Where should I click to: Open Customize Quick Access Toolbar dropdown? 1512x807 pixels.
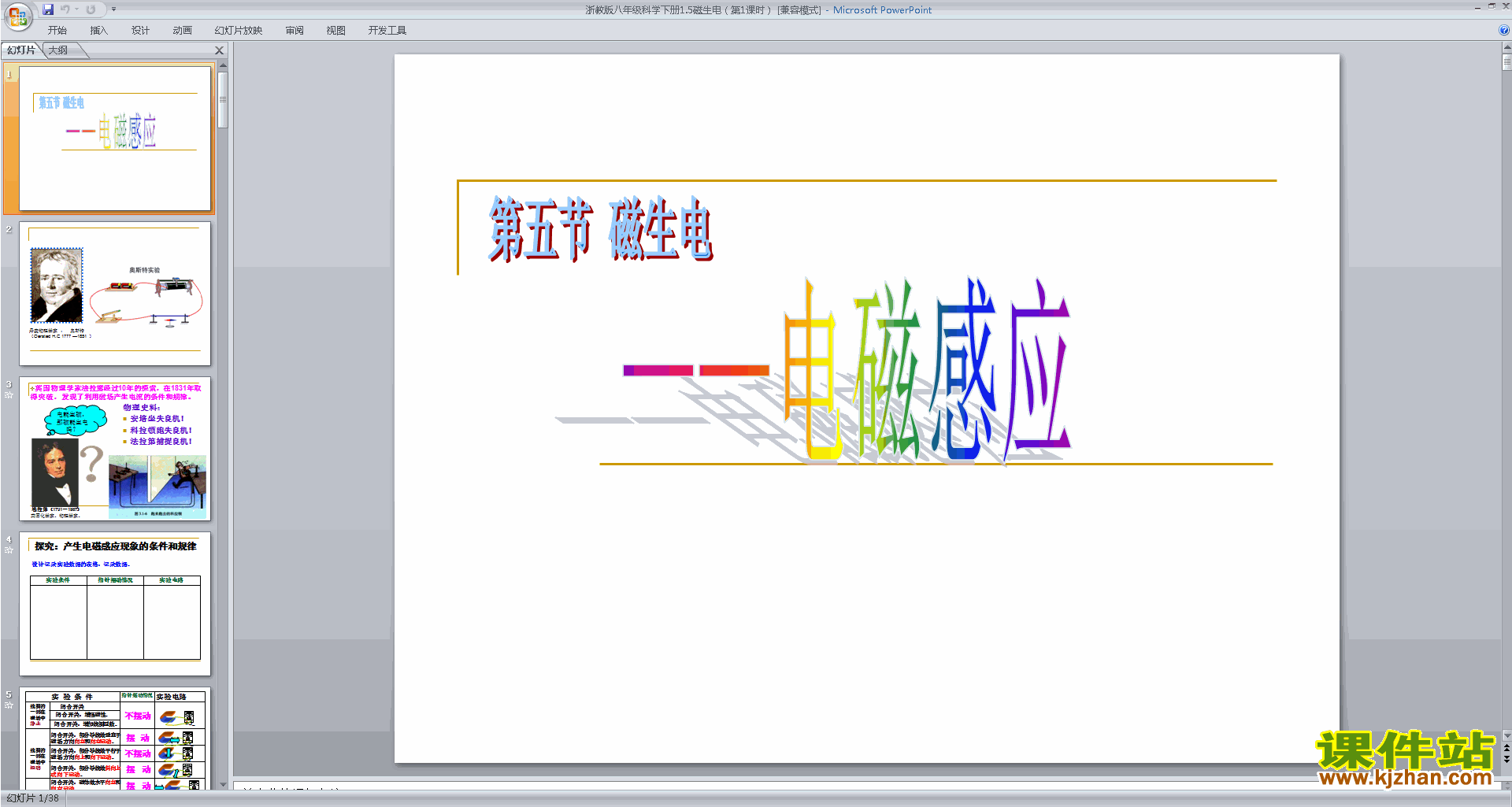113,9
